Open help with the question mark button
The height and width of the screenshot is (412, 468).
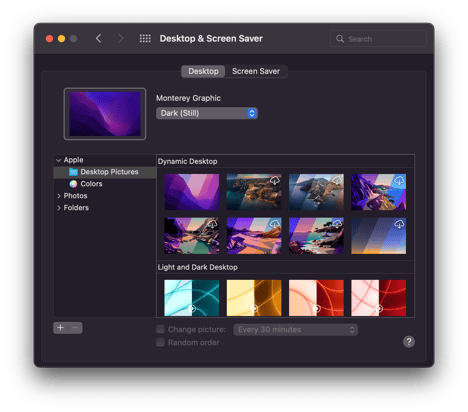pyautogui.click(x=409, y=341)
